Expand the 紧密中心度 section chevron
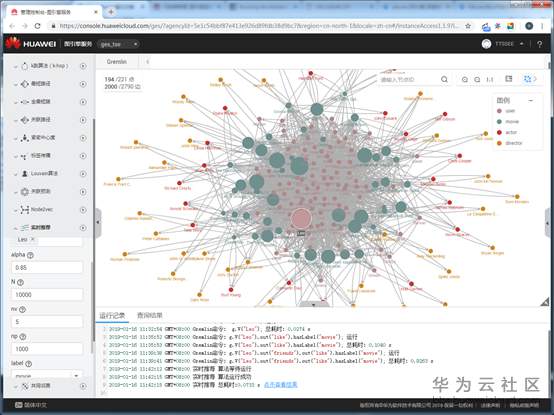The height and width of the screenshot is (415, 554). (x=15, y=138)
